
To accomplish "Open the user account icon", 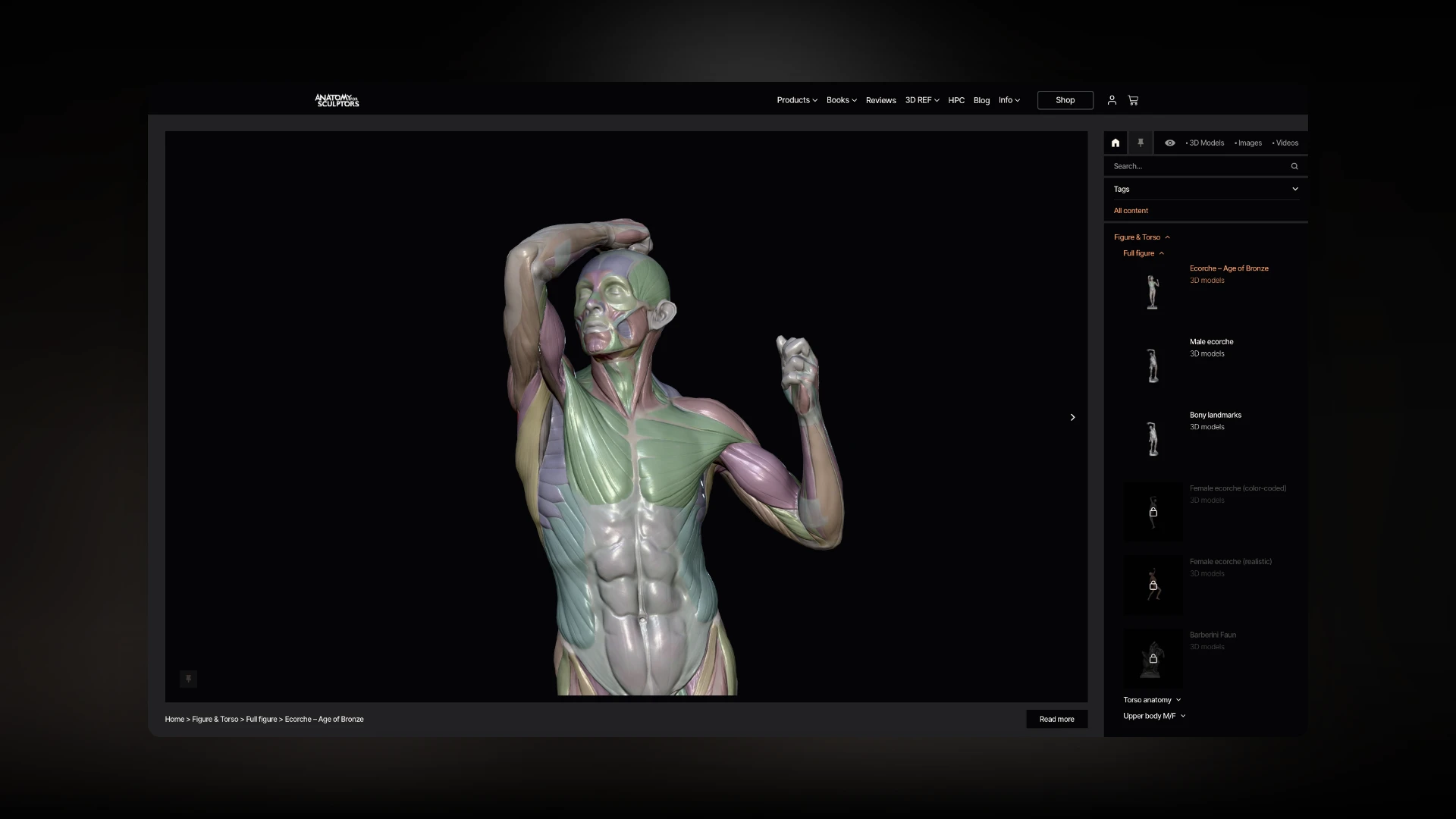I will click(x=1112, y=100).
